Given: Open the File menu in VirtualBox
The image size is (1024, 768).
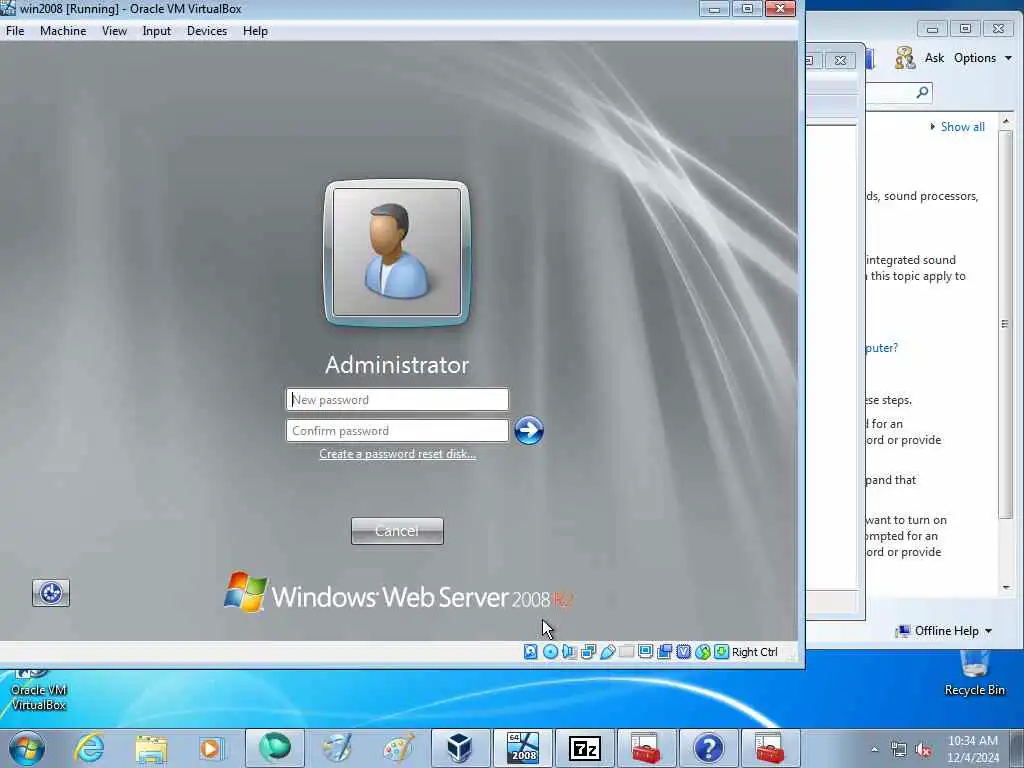Looking at the screenshot, I should (x=15, y=31).
